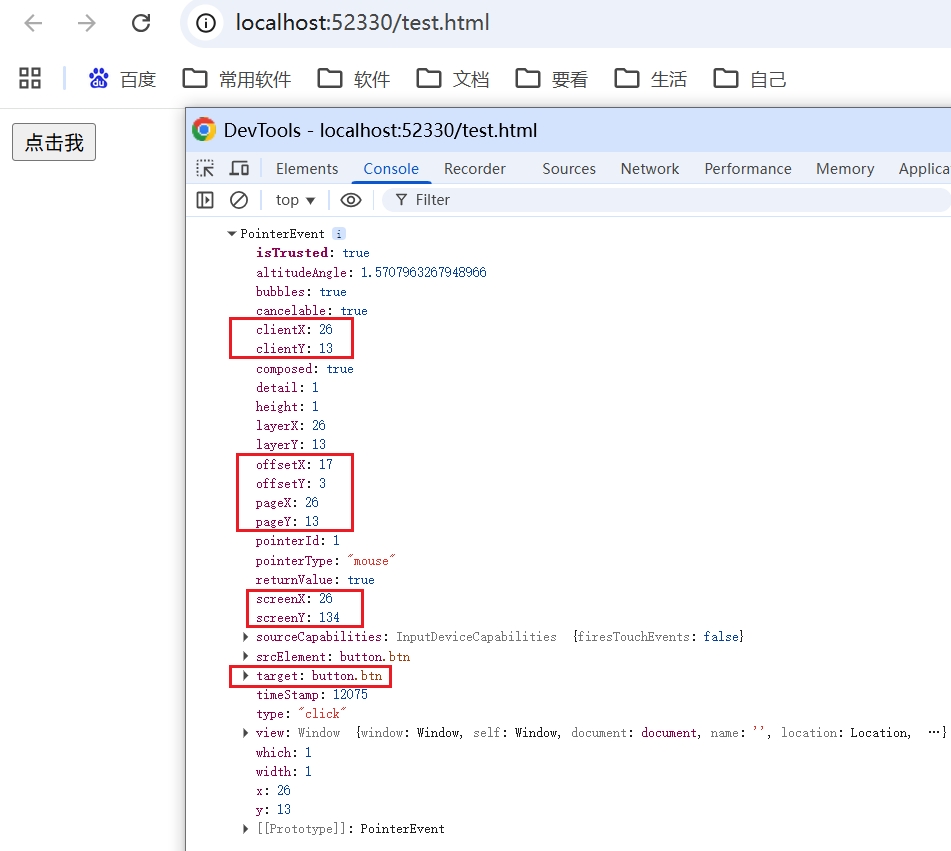Click the browser forward arrow
The width and height of the screenshot is (951, 851).
point(87,23)
